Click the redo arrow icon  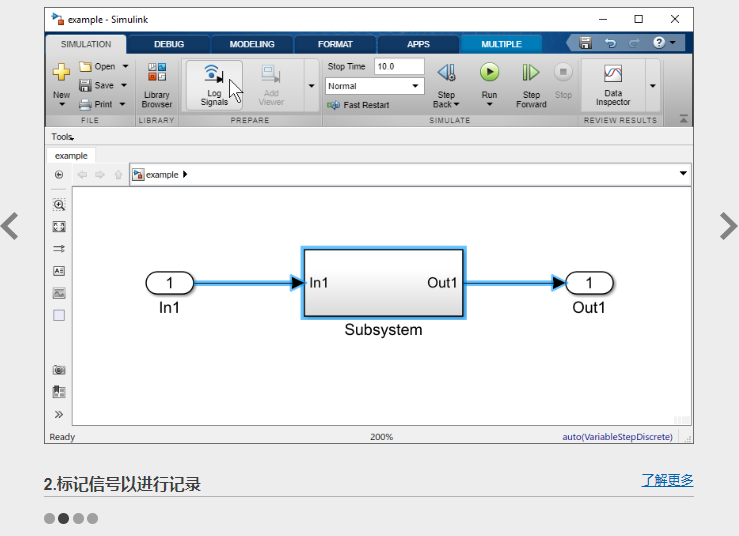634,43
